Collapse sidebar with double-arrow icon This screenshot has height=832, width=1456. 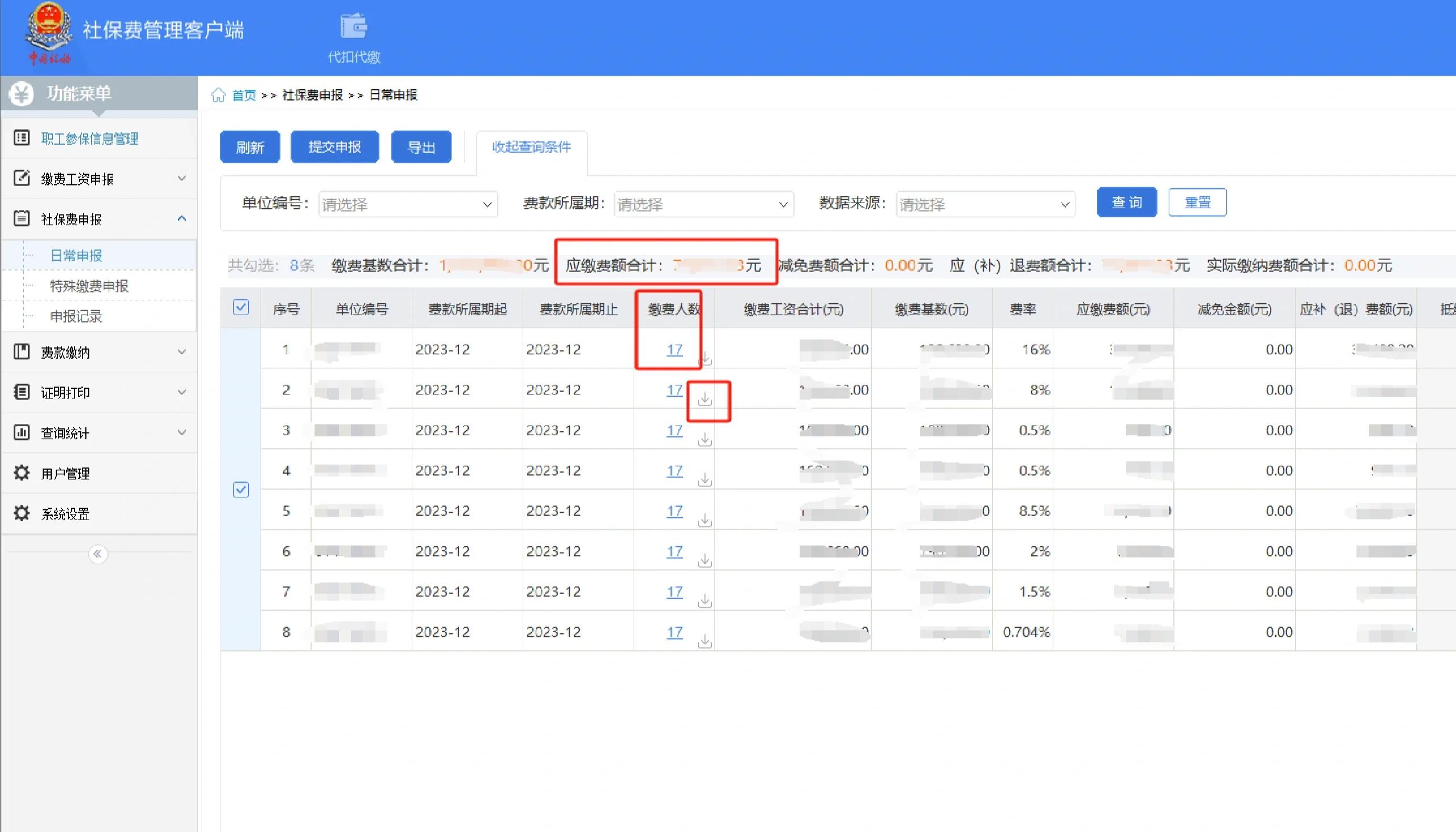click(98, 554)
